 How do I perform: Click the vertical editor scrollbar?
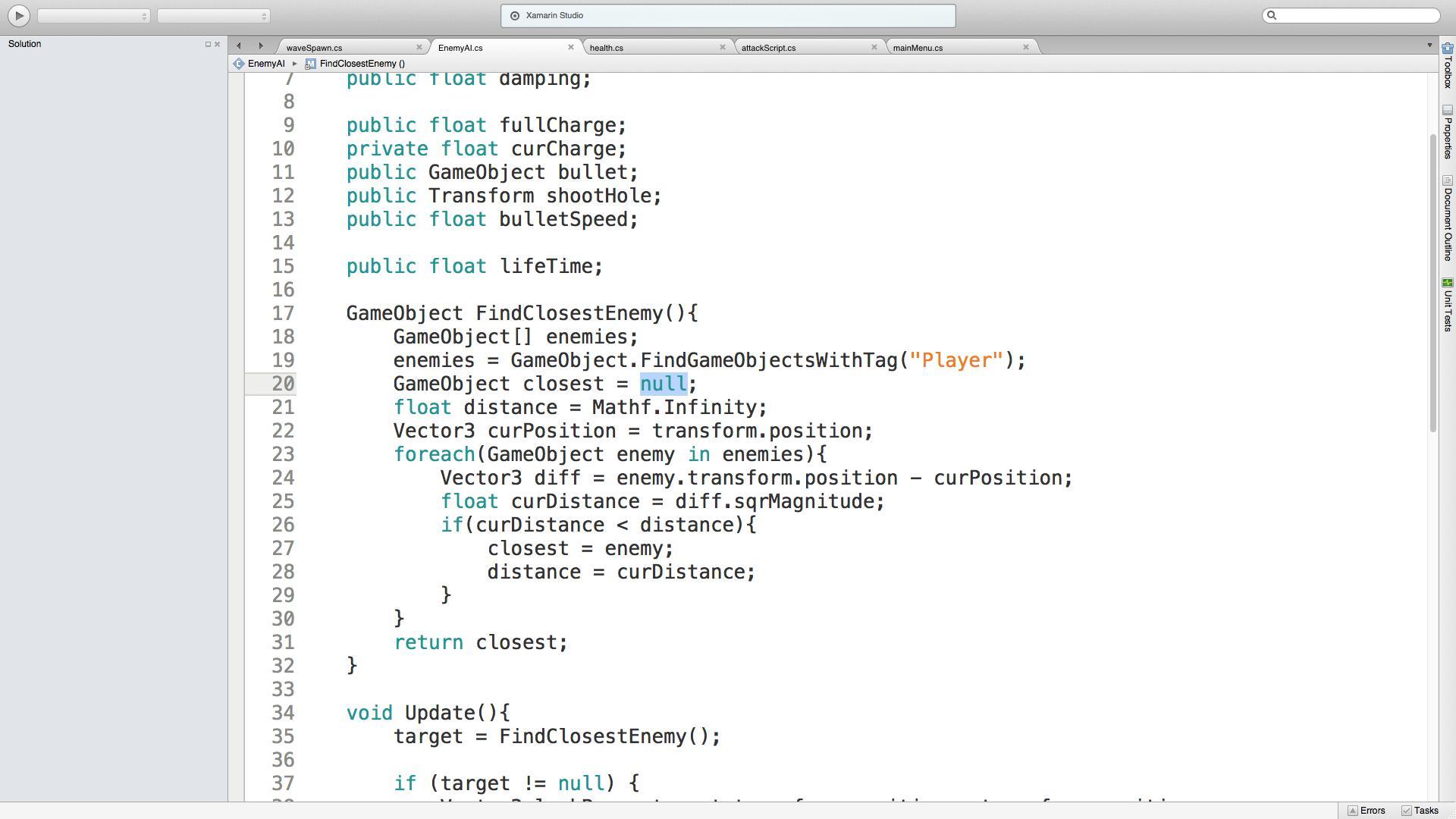coord(1432,281)
